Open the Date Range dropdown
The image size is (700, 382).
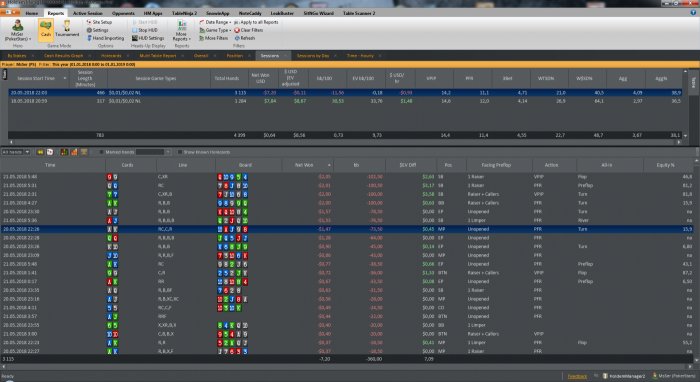pyautogui.click(x=215, y=22)
